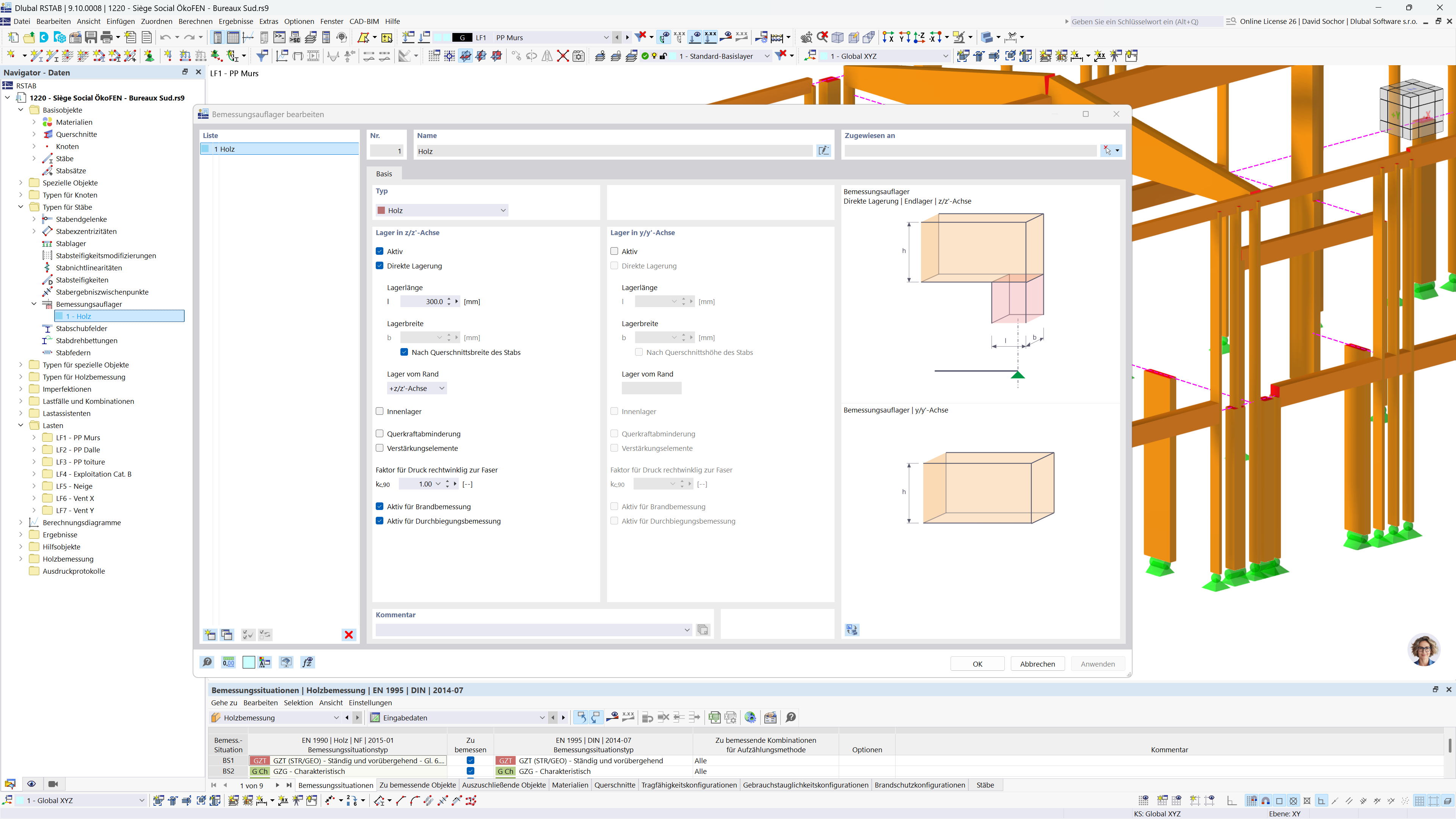This screenshot has width=1456, height=819.
Task: Open the Berechnen menu
Action: coord(195,22)
